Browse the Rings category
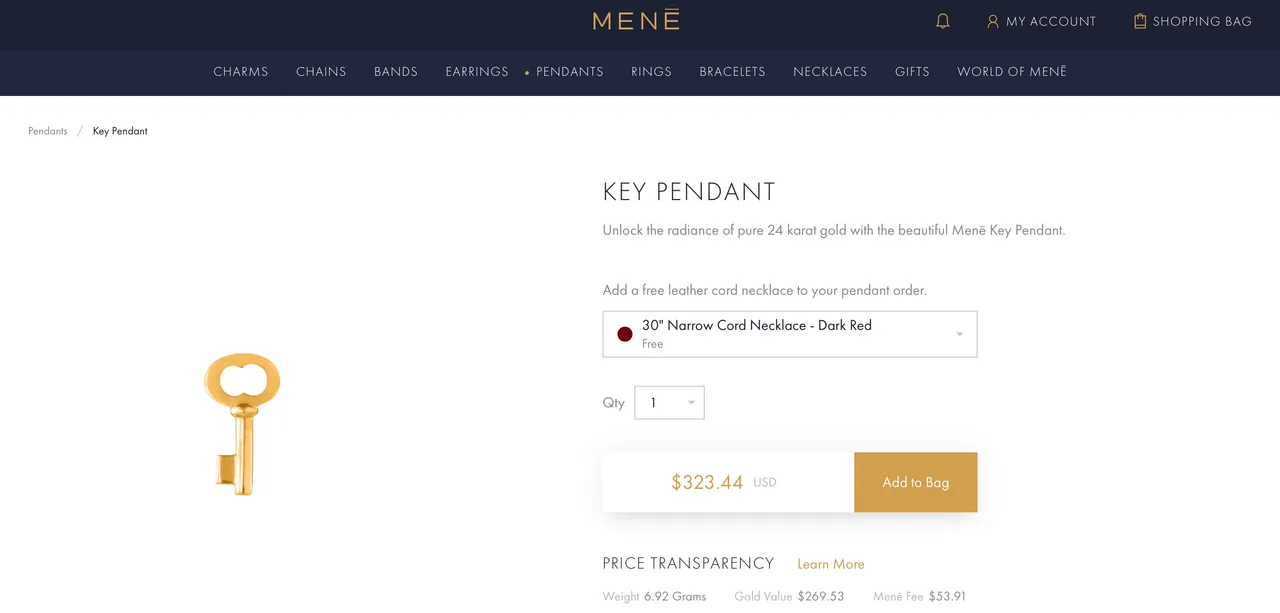Screen dimensions: 1280x613 tap(651, 72)
